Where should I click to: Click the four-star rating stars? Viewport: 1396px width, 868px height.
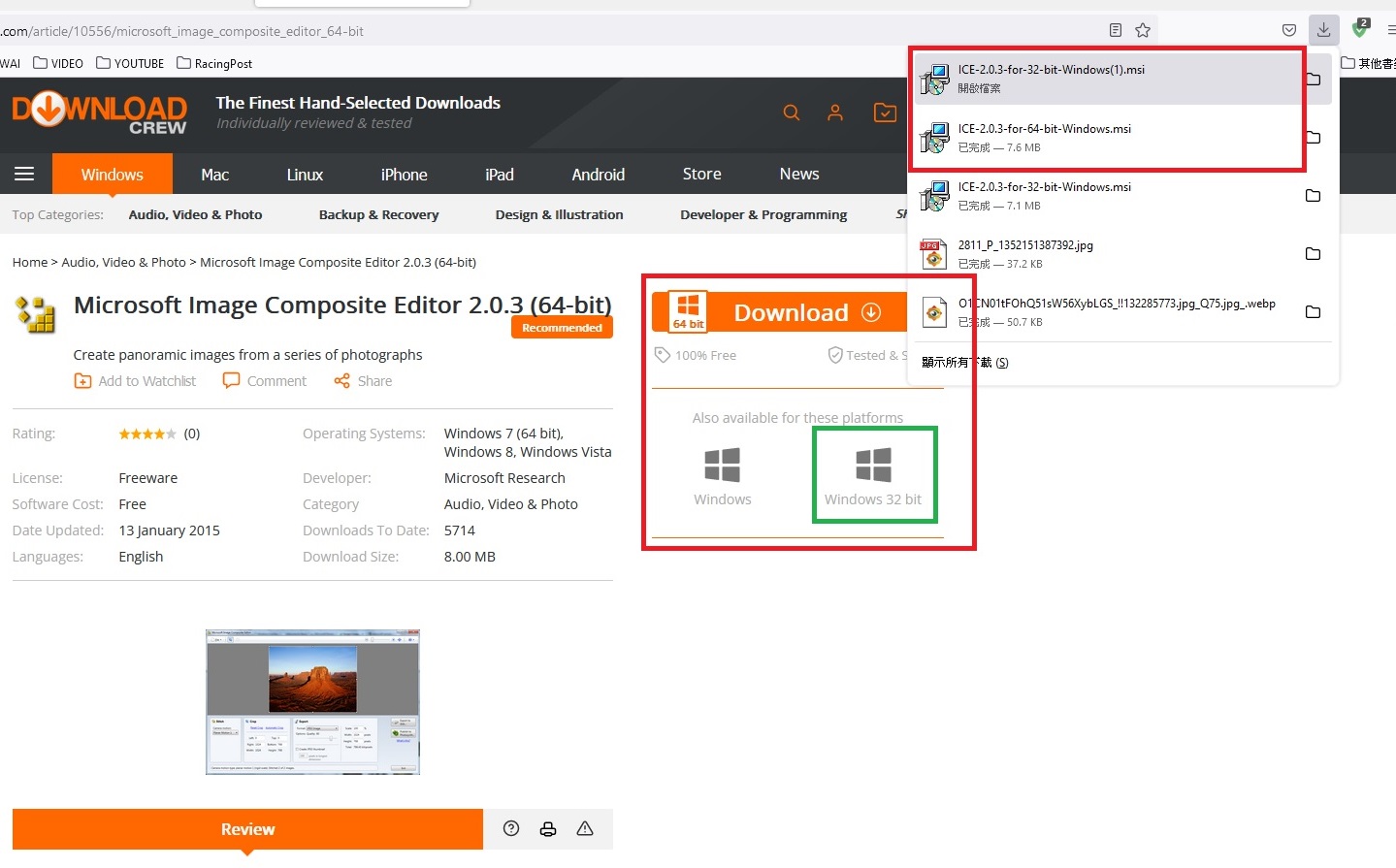pos(147,434)
